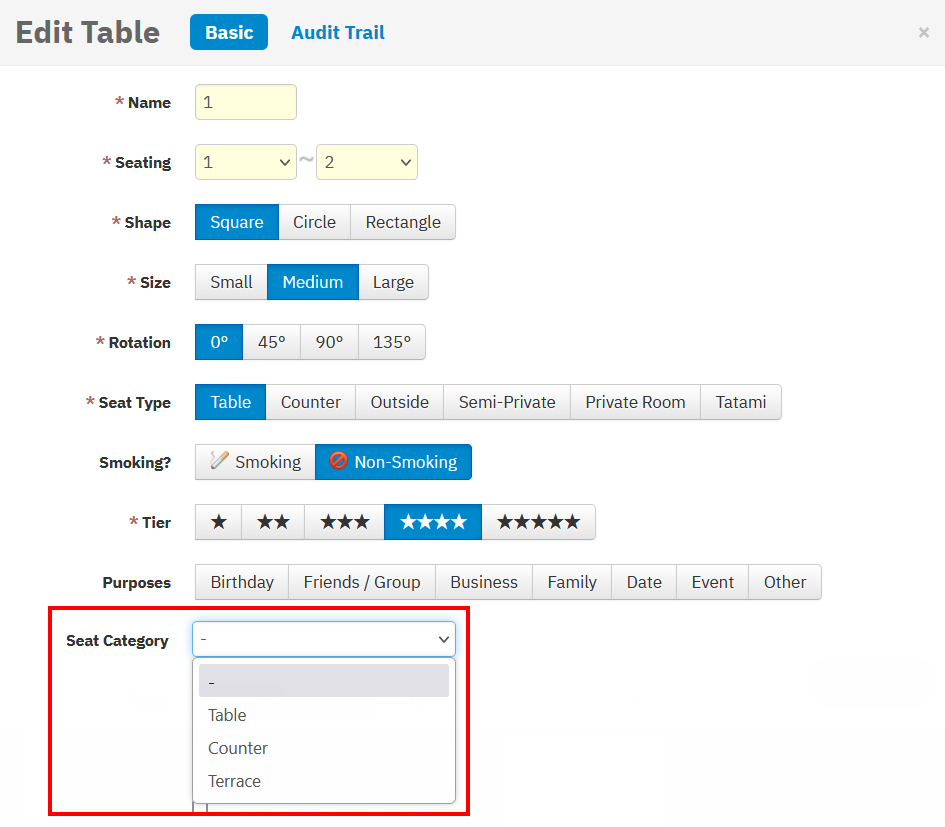
Task: Set table size to Large
Action: pos(393,282)
